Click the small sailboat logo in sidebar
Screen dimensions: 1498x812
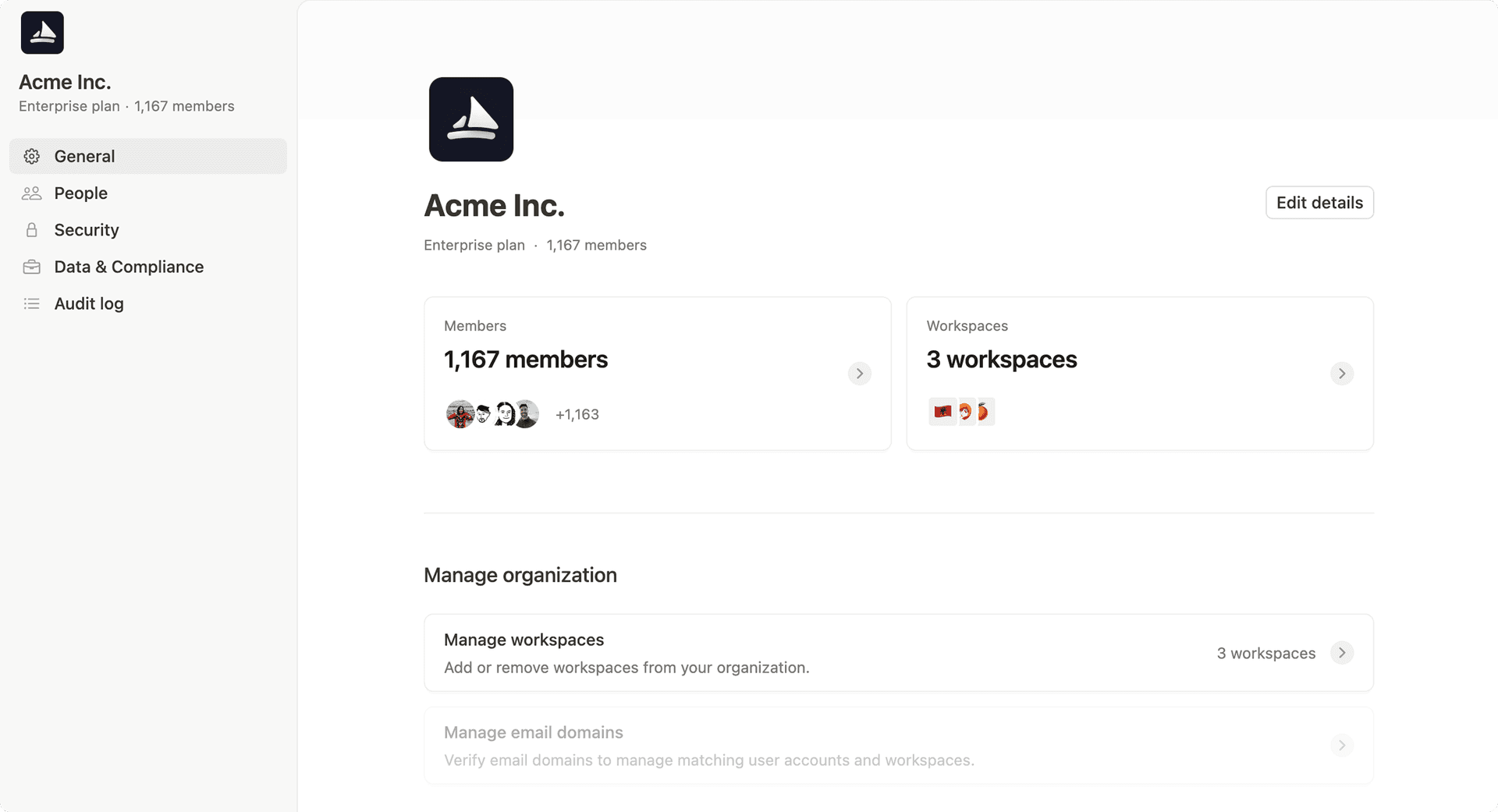(x=42, y=33)
